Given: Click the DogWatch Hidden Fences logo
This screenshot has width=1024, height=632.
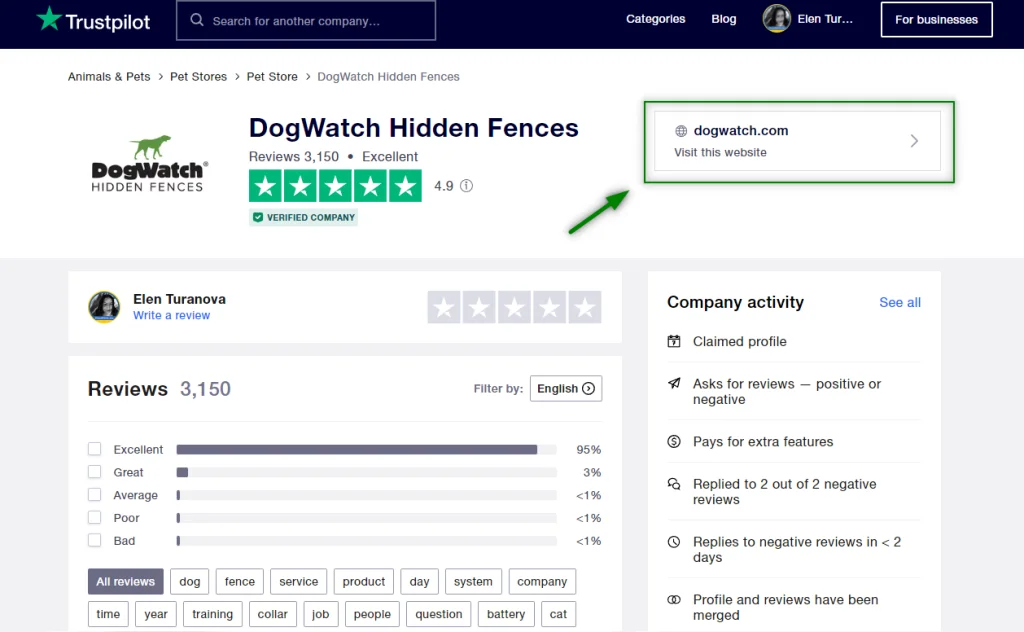Looking at the screenshot, I should pos(149,163).
